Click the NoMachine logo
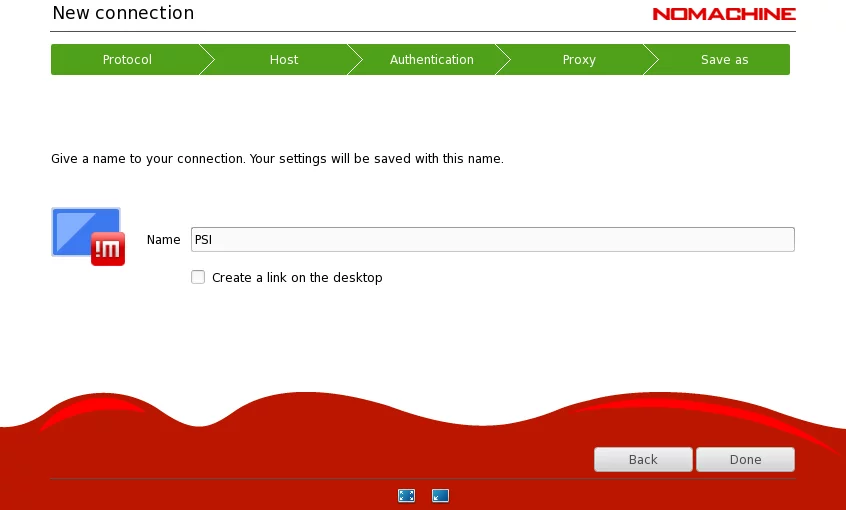Screen dimensions: 846x510 point(723,14)
